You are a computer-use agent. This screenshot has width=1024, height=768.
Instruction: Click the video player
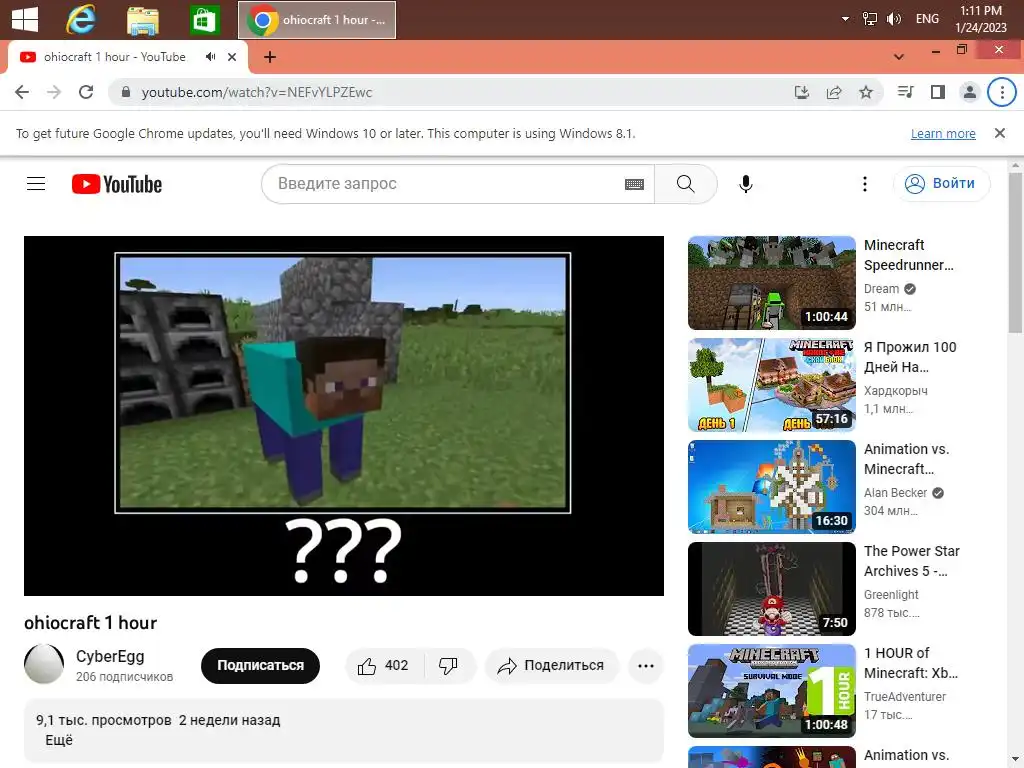(344, 415)
